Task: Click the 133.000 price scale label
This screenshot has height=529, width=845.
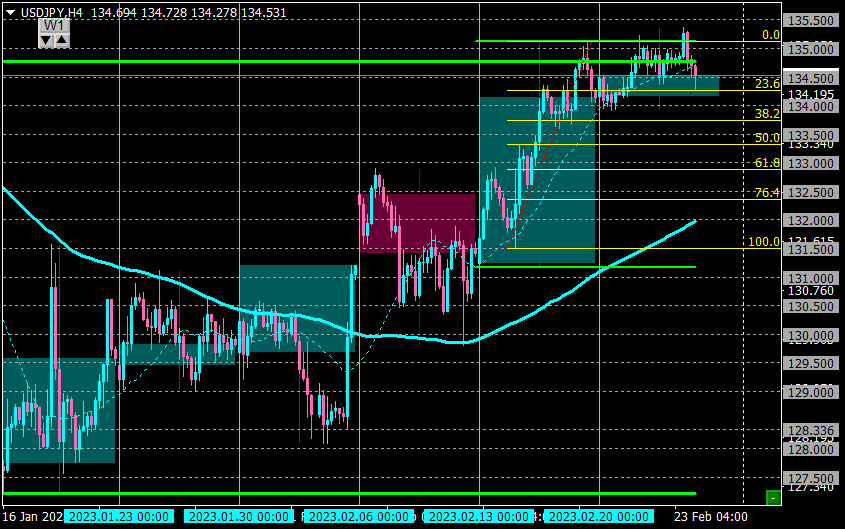Action: 811,164
